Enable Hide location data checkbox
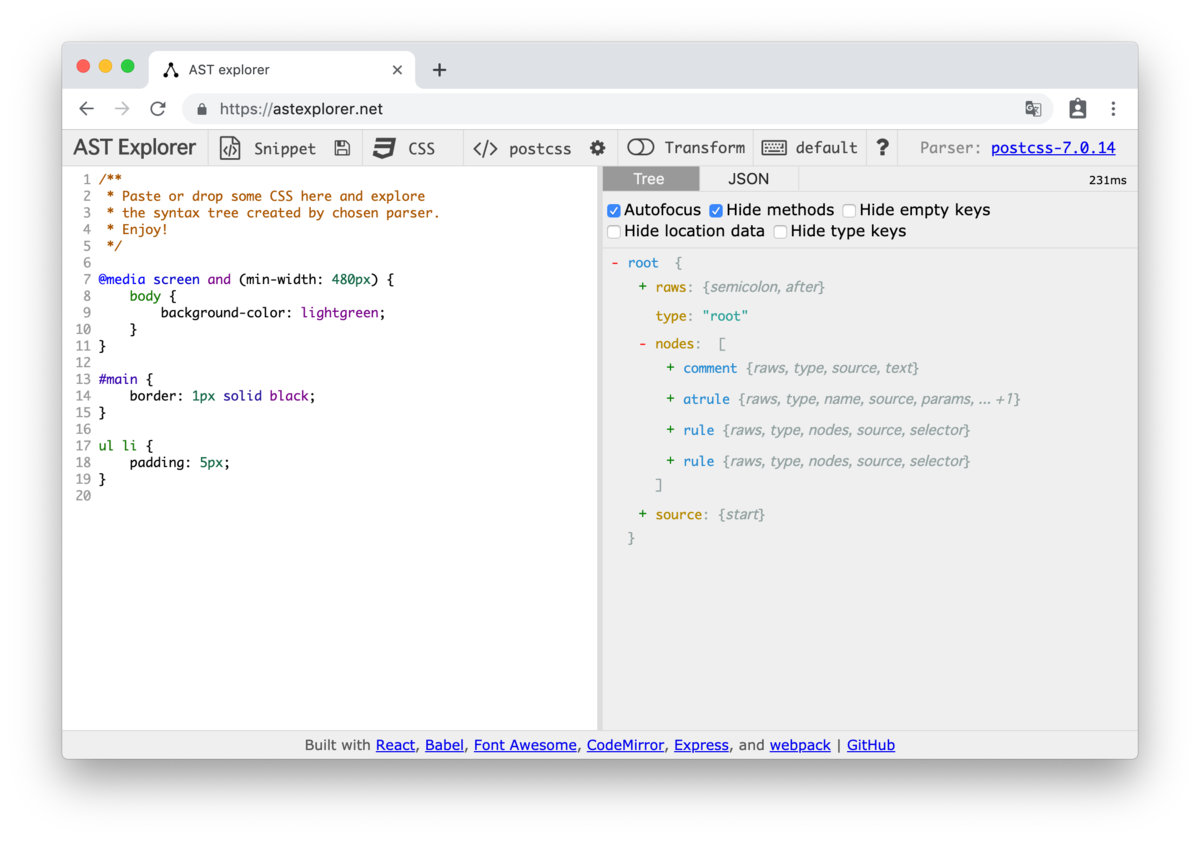 (x=614, y=232)
